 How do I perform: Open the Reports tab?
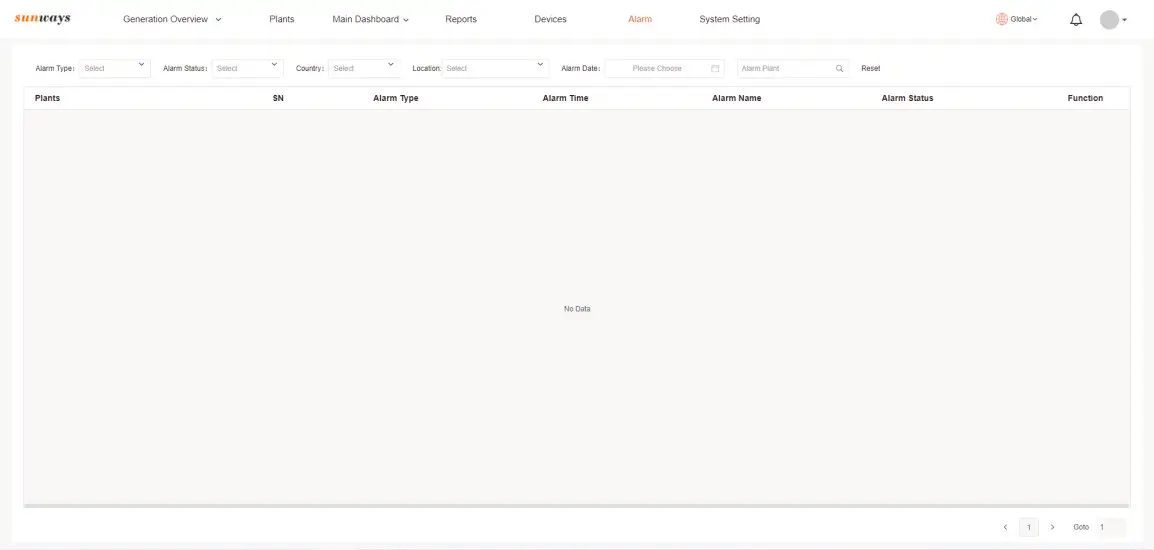click(x=461, y=19)
